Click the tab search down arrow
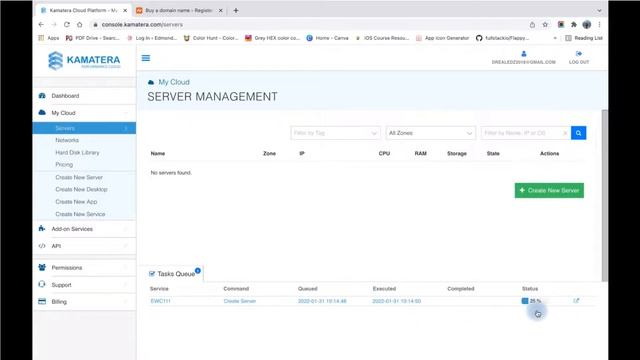640x360 pixels. tap(599, 11)
